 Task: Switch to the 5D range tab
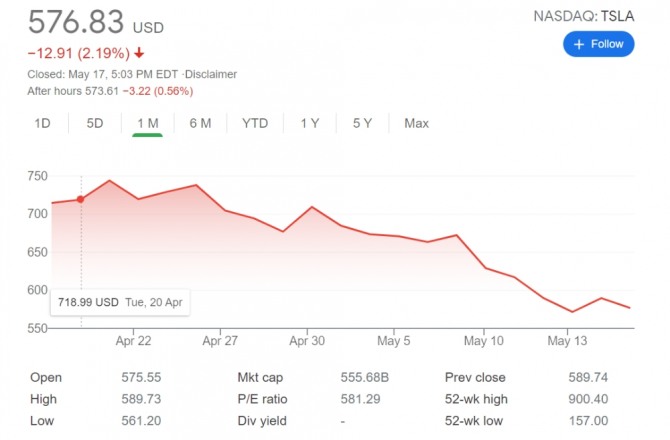pos(95,123)
